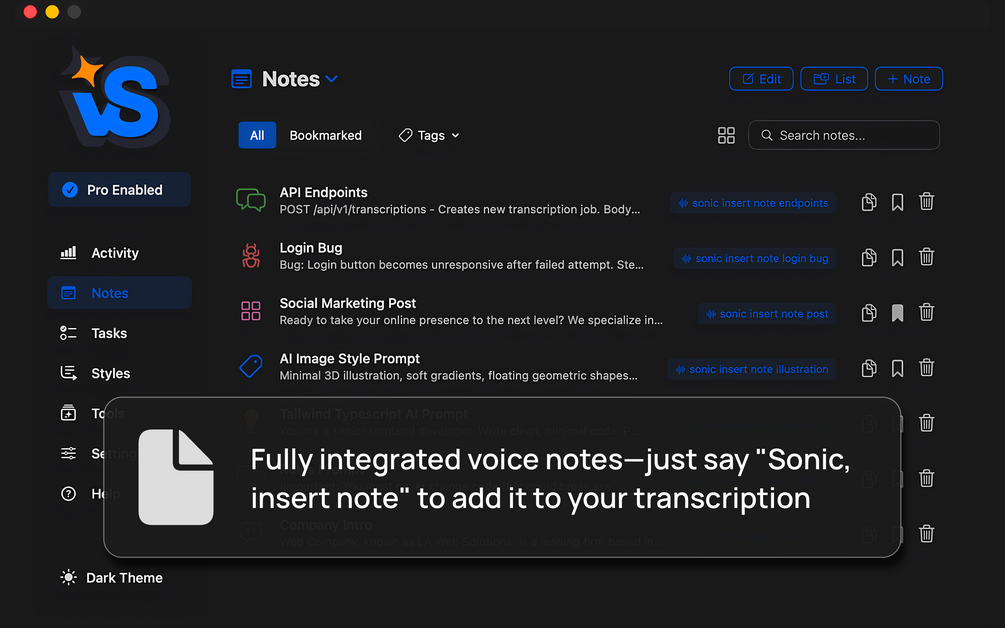
Task: Copy the AI Image Style Prompt note
Action: point(868,368)
